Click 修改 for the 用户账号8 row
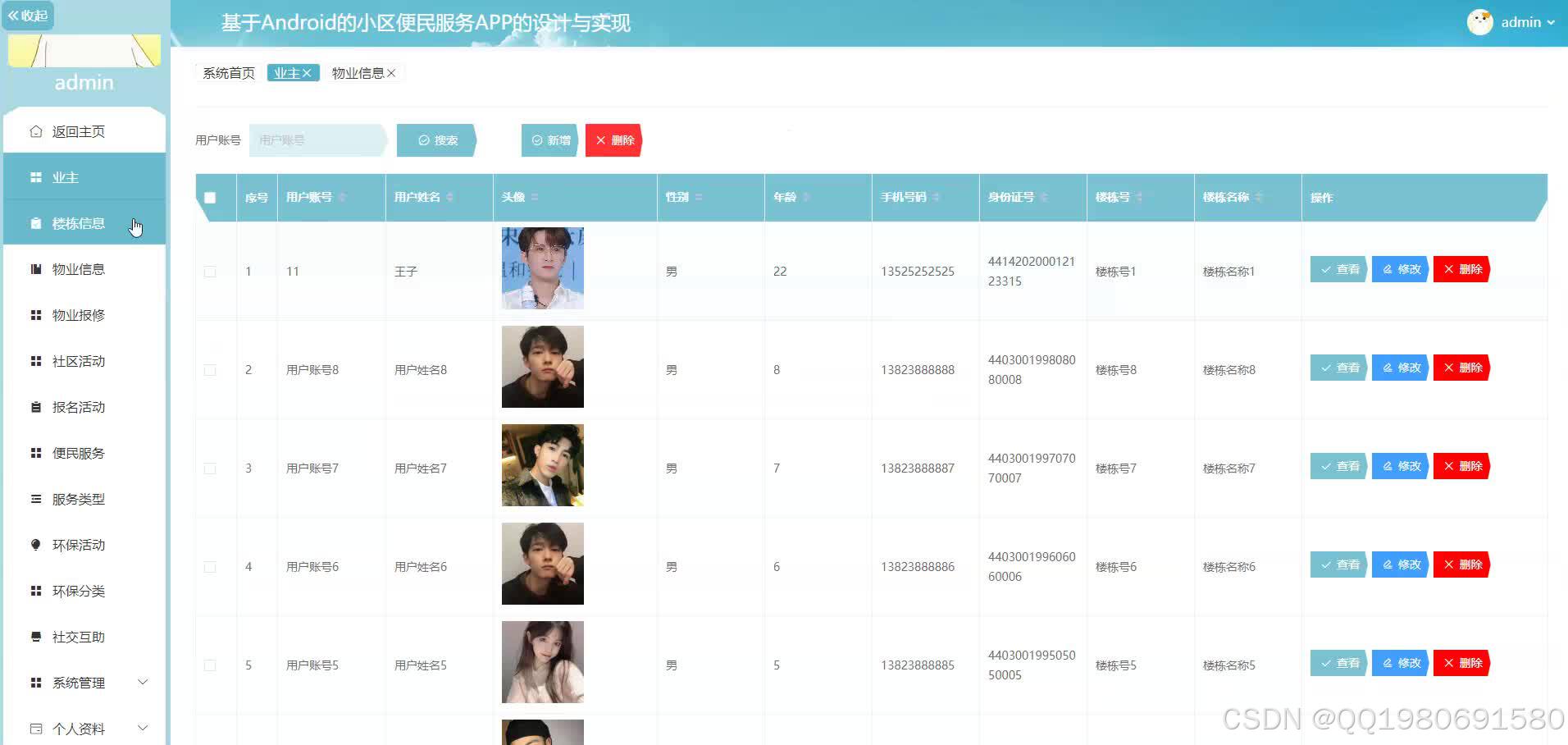The height and width of the screenshot is (745, 1568). (1401, 368)
